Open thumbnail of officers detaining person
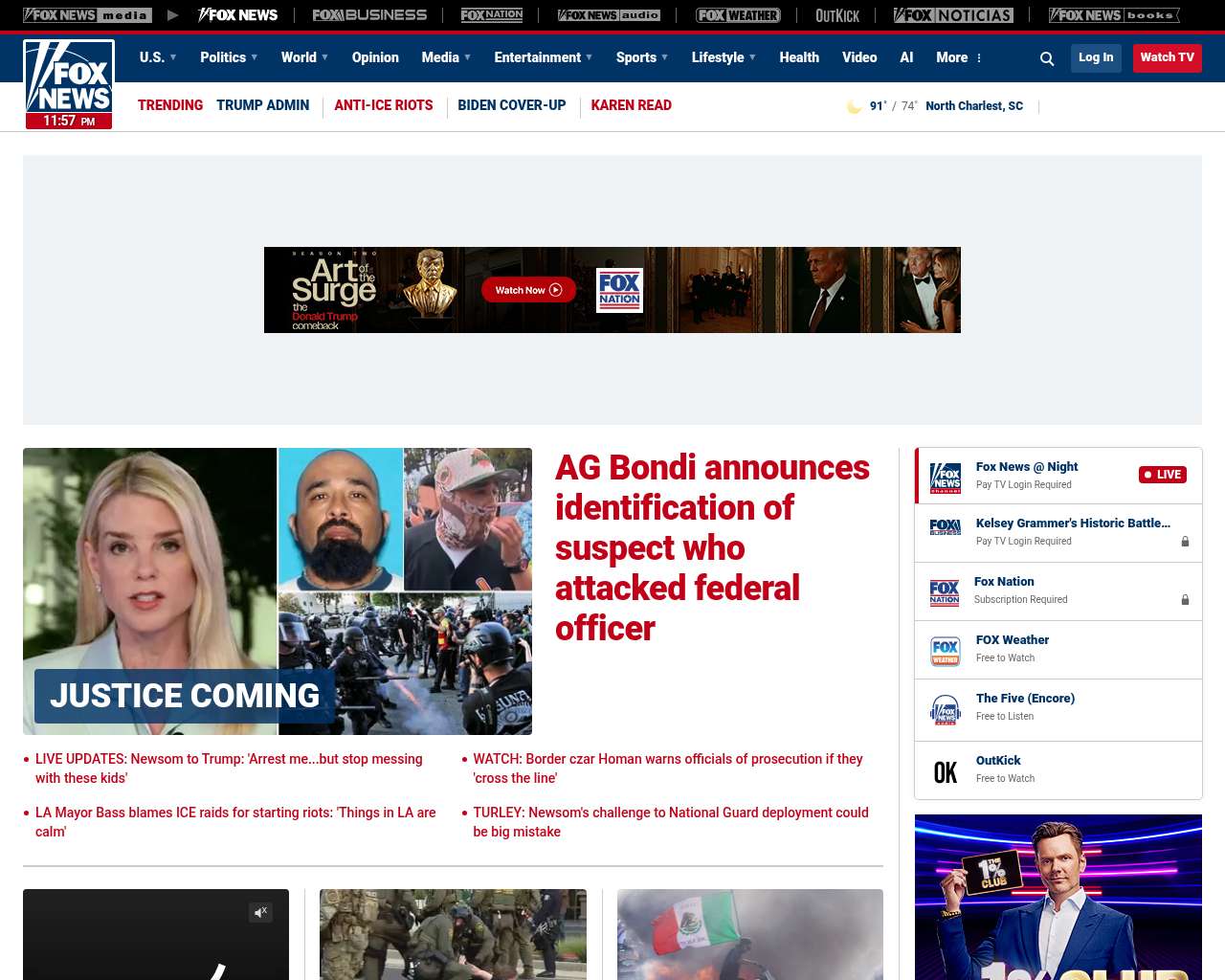The height and width of the screenshot is (980, 1225). coord(453,934)
